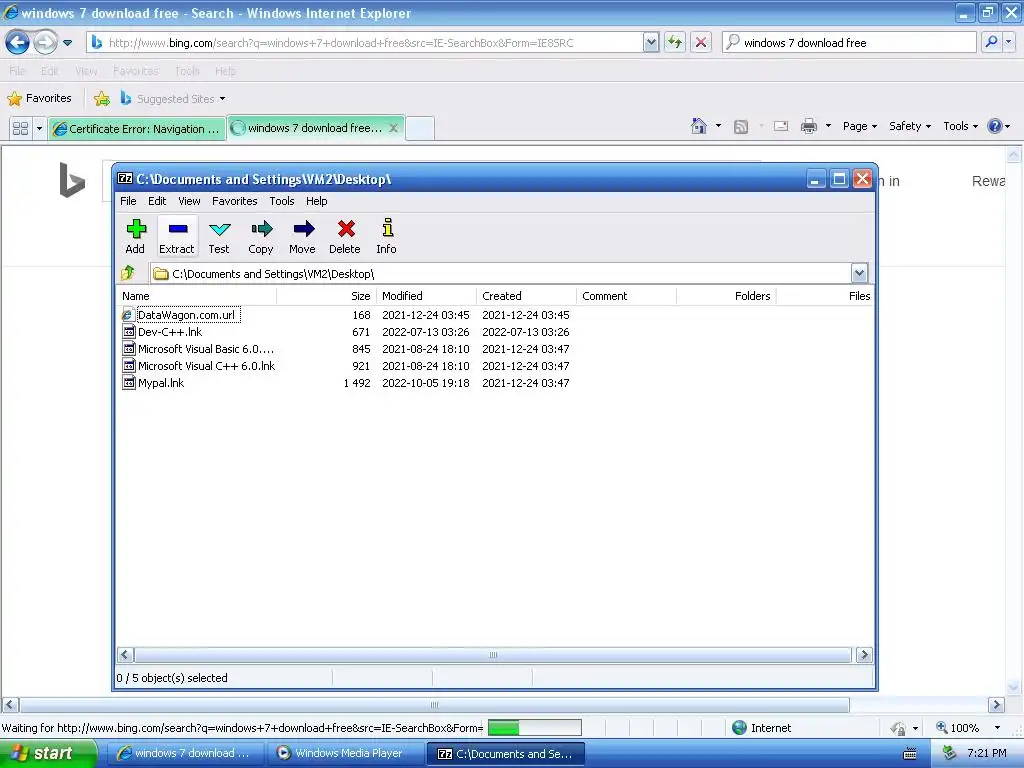Run Test from the 7-Zip toolbar
Screen dimensions: 1024x768
[x=219, y=236]
